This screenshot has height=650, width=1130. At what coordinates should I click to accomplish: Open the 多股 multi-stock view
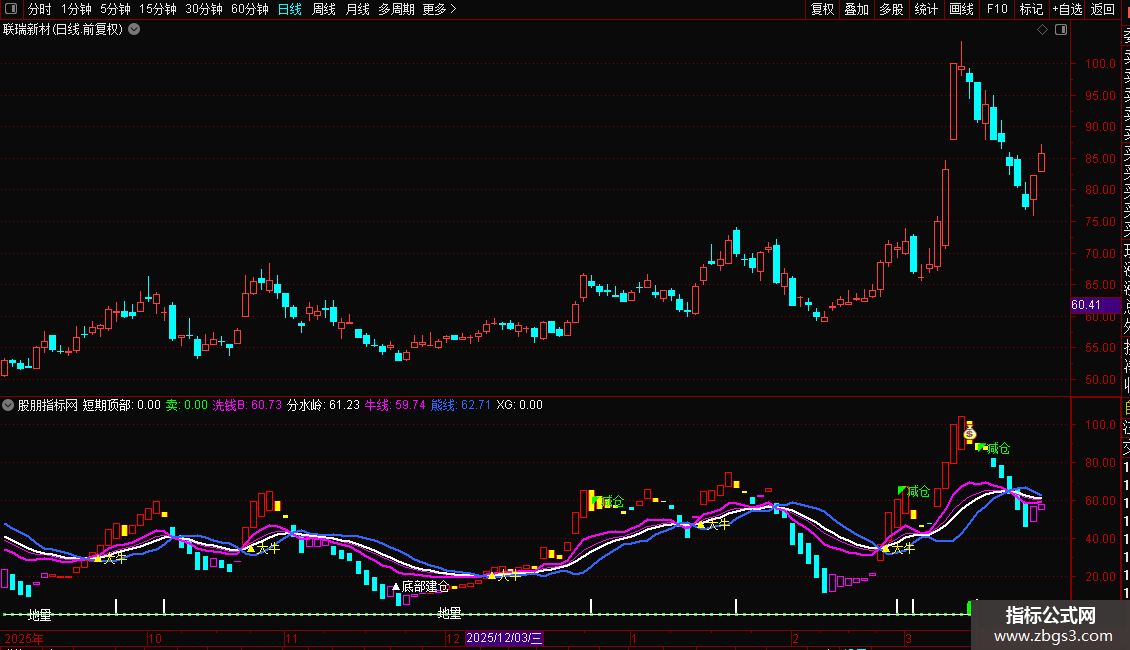(891, 9)
